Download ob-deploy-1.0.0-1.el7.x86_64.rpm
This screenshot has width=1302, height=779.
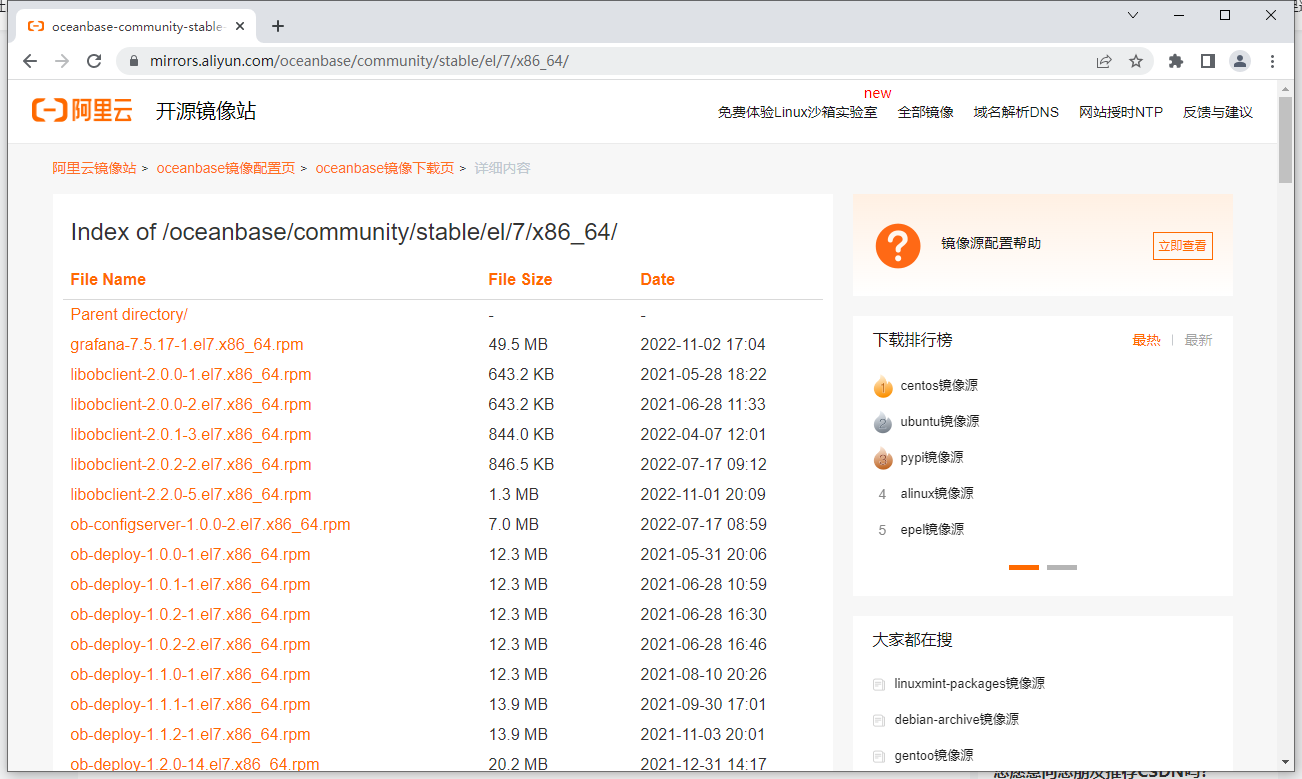click(190, 554)
